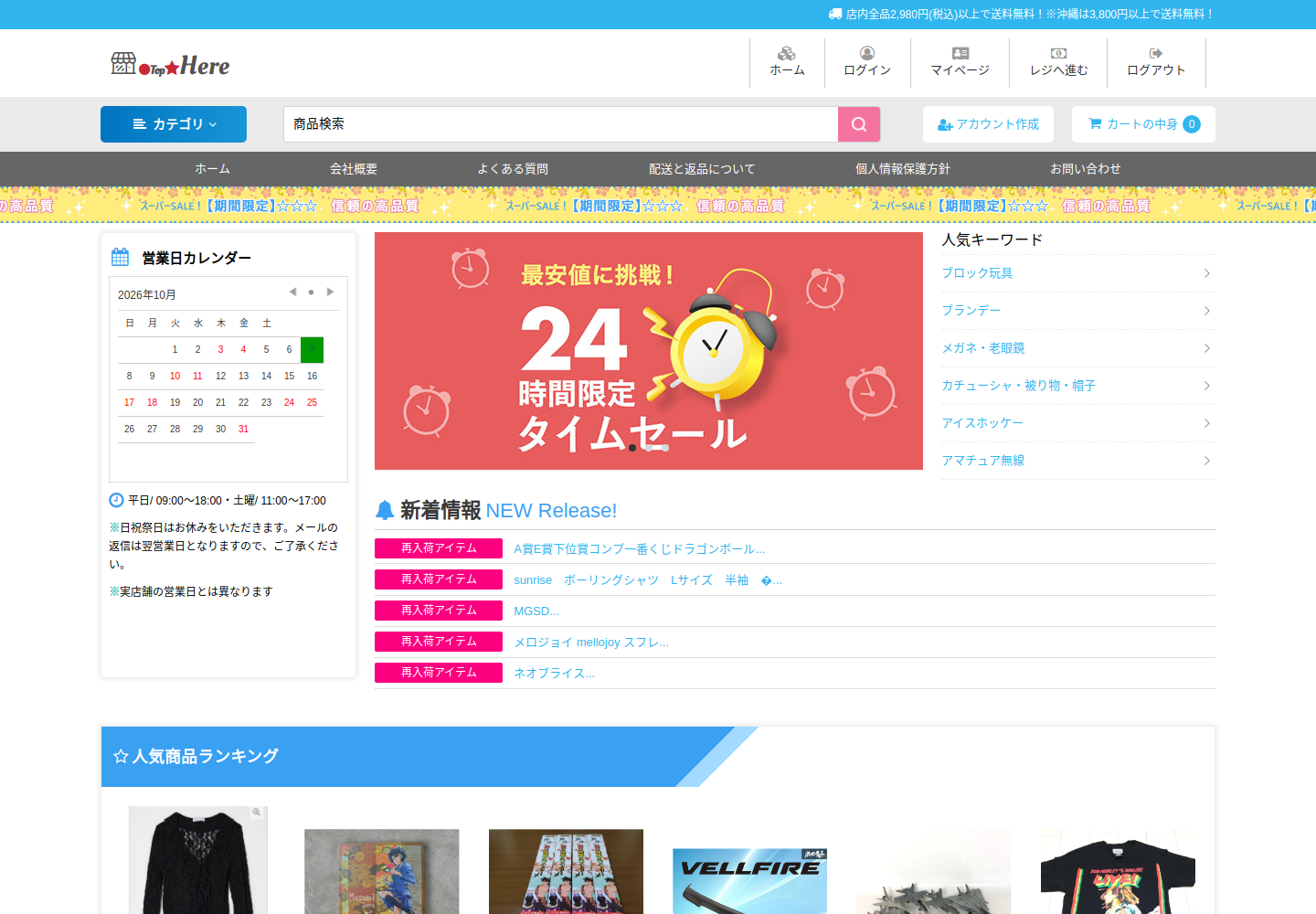Screen dimensions: 1316x914
Task: Open the VELLFIRE product thumbnail
Action: pos(749,880)
